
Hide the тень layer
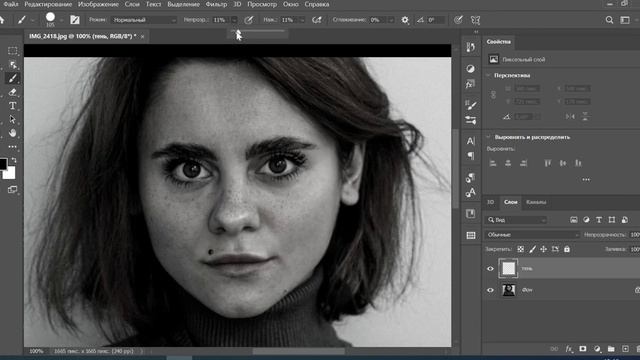[x=490, y=269]
